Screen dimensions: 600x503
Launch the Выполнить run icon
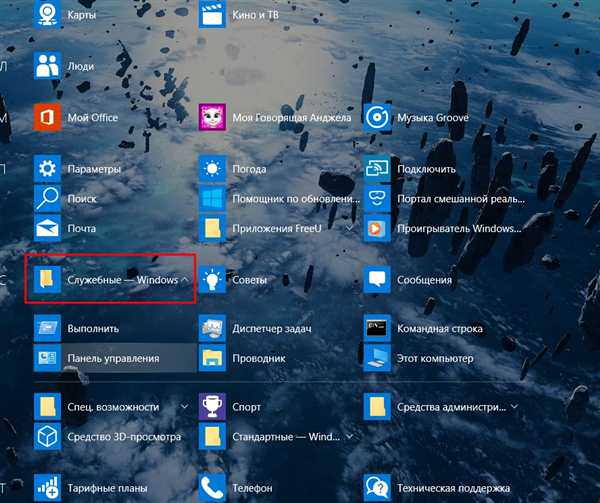click(47, 328)
